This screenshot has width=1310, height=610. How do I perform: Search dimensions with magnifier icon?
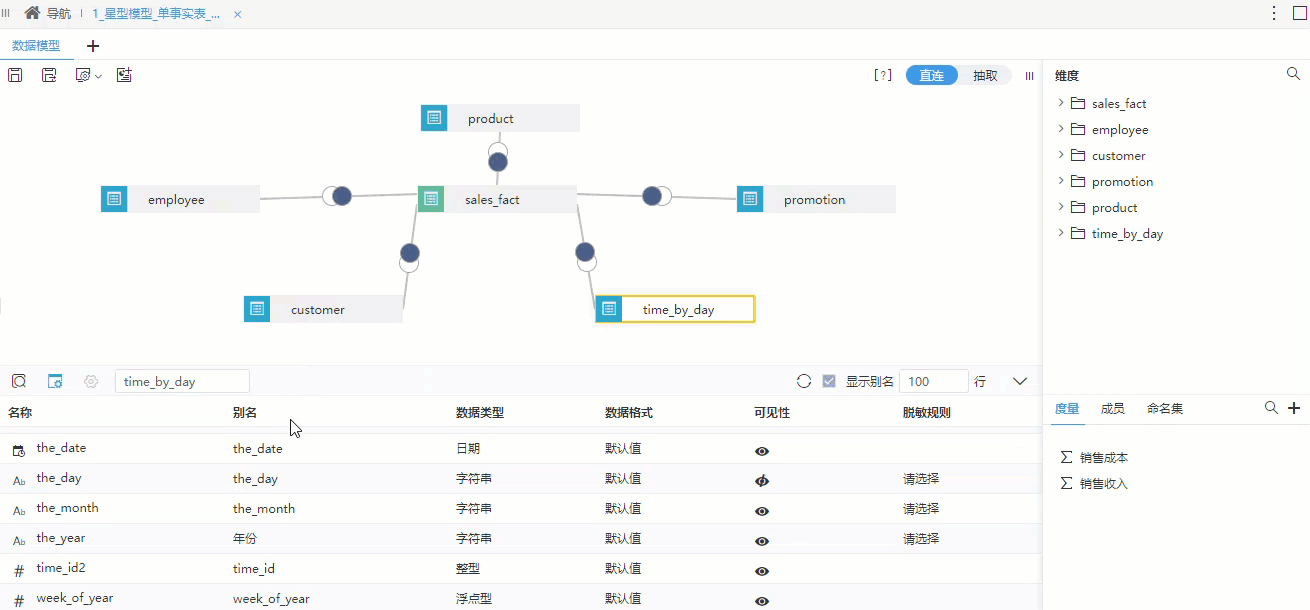click(x=1293, y=74)
